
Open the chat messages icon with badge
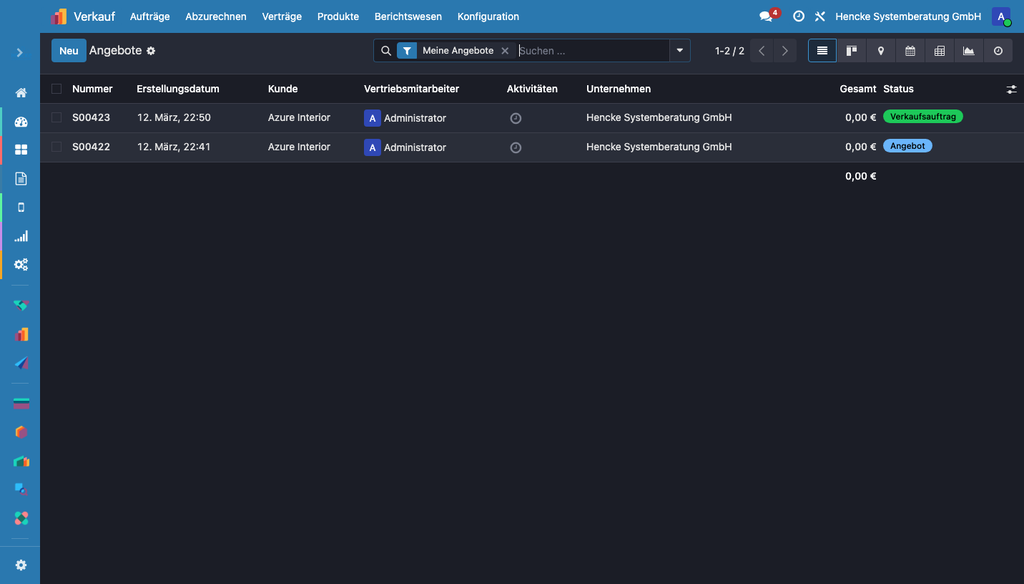(x=767, y=17)
